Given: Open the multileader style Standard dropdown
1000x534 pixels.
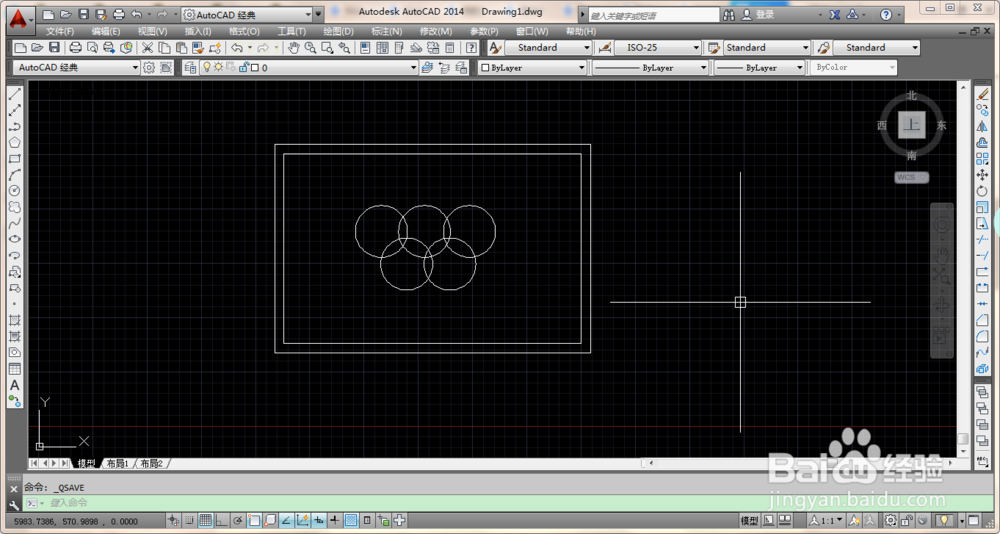Looking at the screenshot, I should [x=876, y=47].
